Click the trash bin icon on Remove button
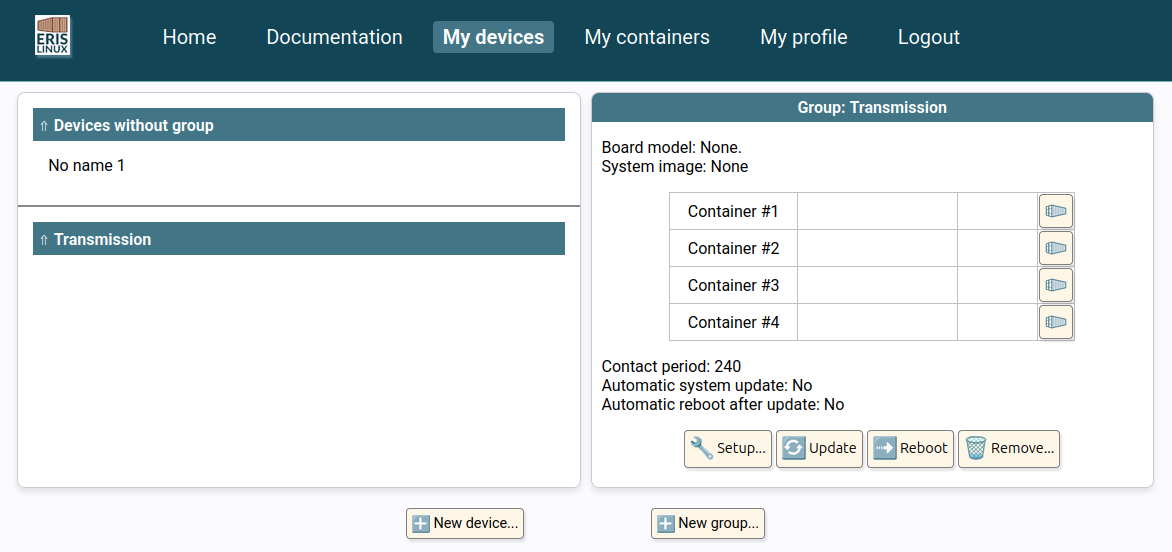 tap(975, 448)
